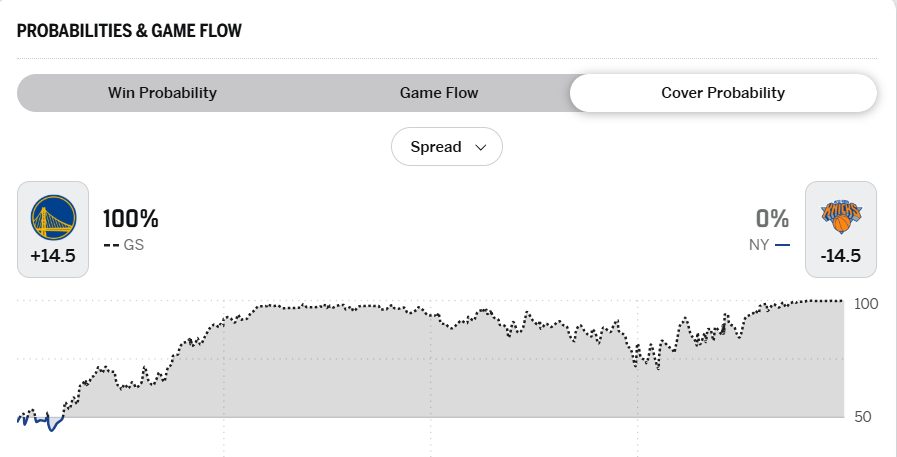Click the 0% cover probability figure
The height and width of the screenshot is (457, 897).
[x=772, y=219]
